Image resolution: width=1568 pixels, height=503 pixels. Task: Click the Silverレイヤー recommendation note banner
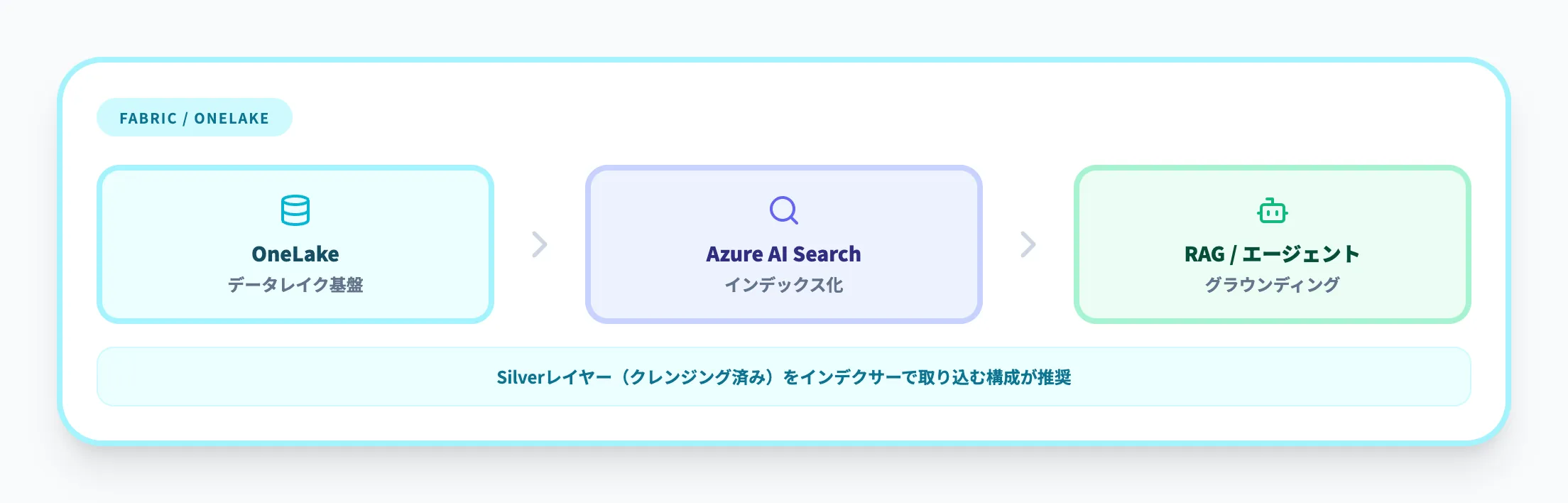point(284,377)
